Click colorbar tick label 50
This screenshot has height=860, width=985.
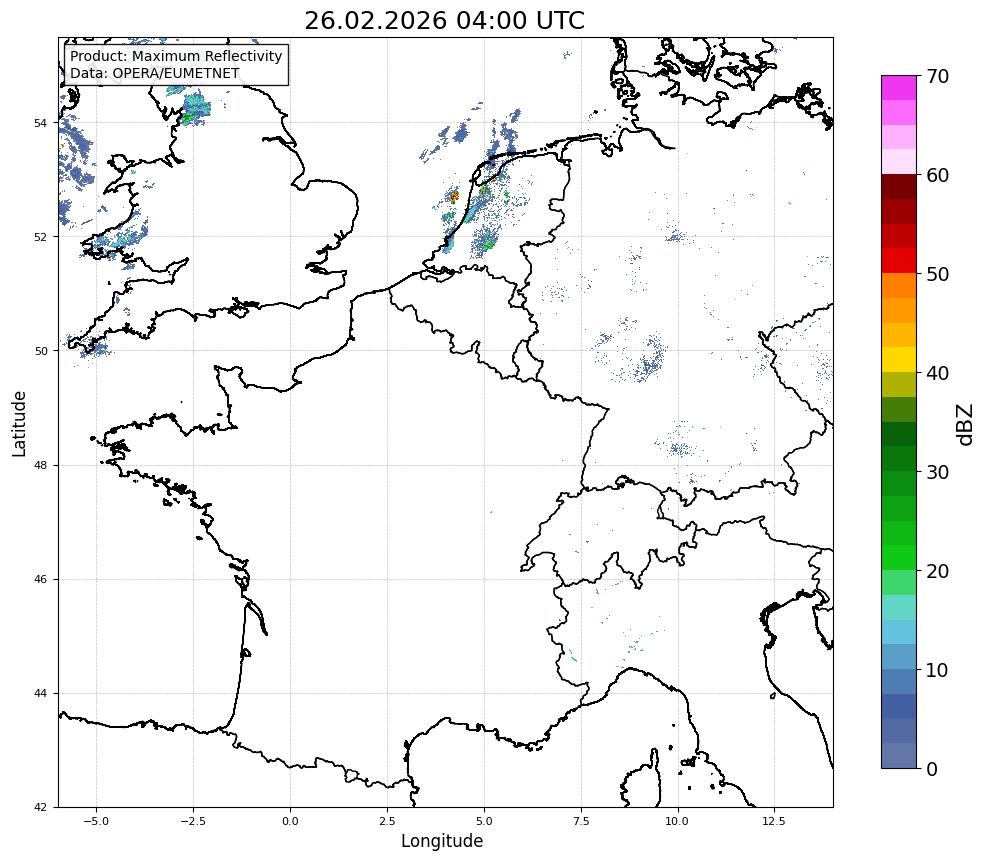(937, 275)
